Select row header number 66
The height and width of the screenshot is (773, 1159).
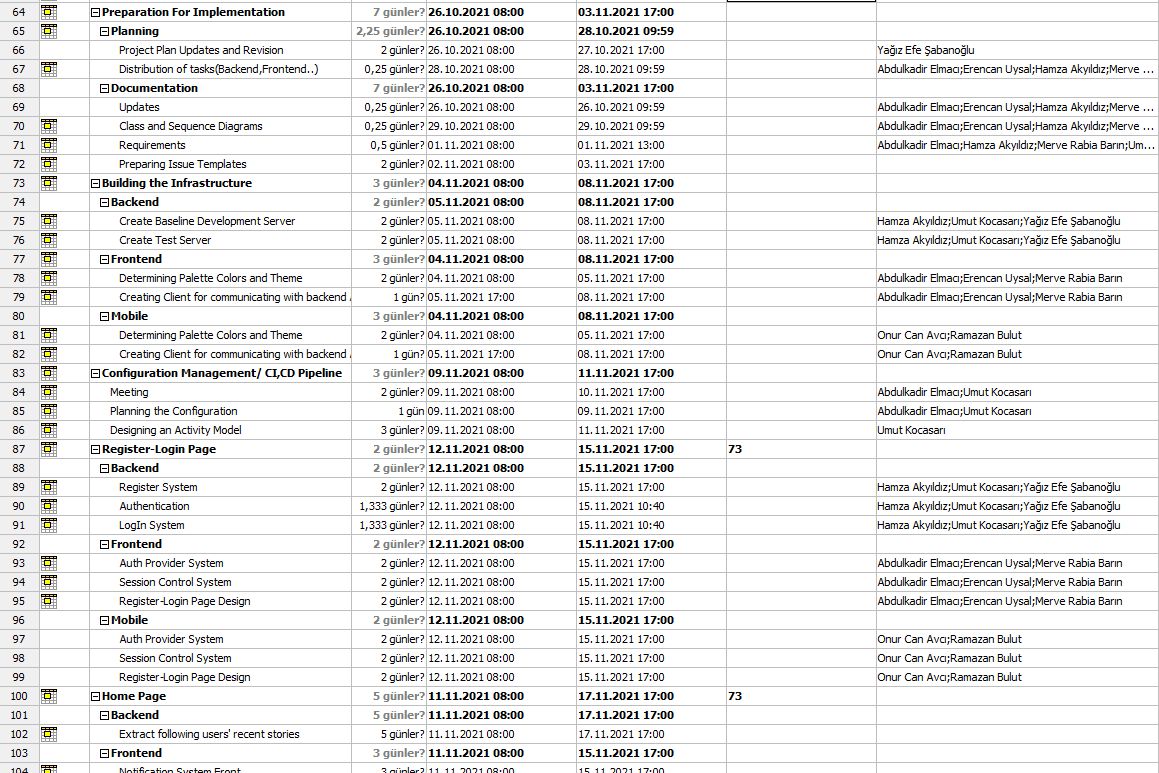point(18,50)
